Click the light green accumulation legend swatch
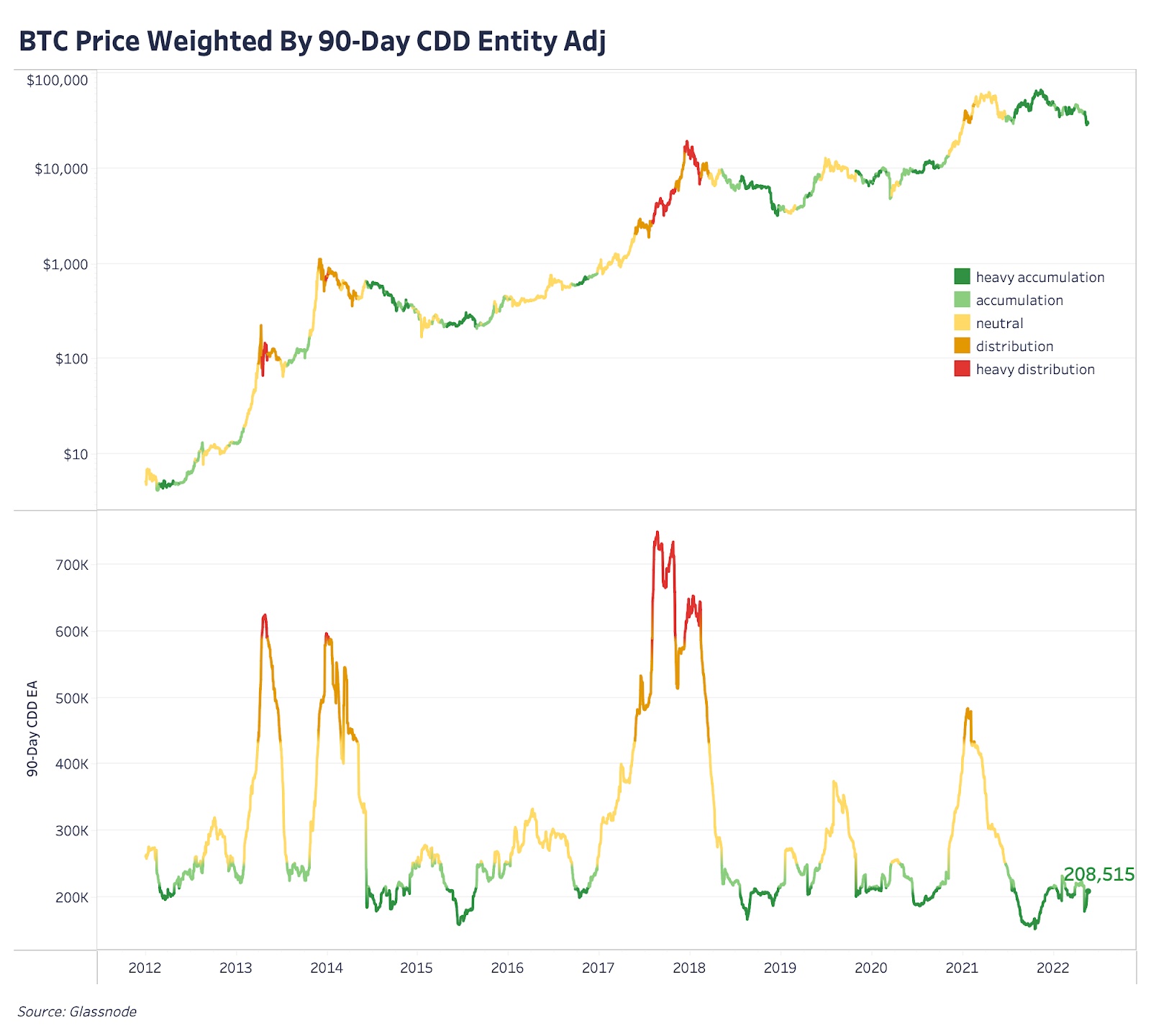Image resolution: width=1151 pixels, height=1036 pixels. 962,299
